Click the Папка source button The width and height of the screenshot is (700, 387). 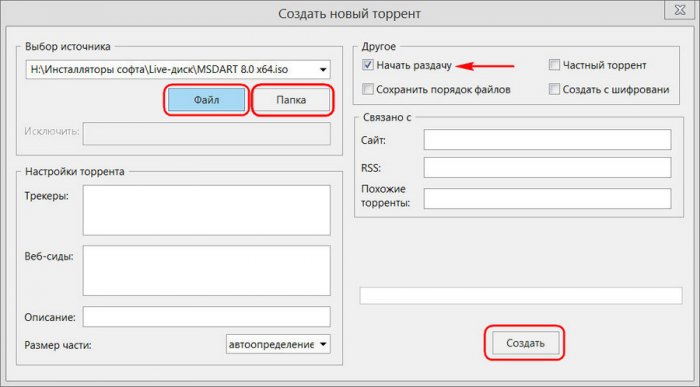point(291,100)
